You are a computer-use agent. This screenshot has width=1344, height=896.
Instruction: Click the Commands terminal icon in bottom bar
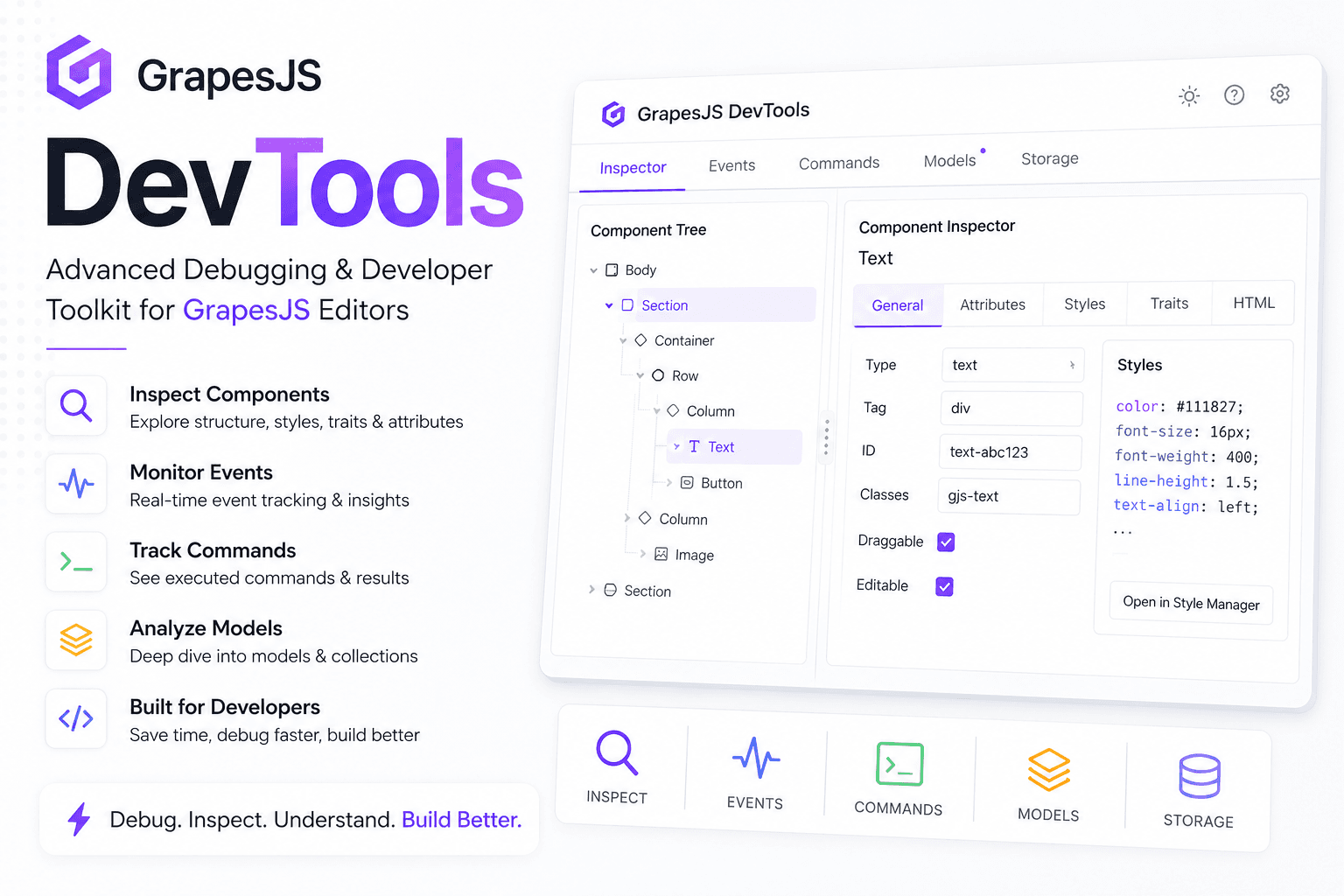click(x=899, y=764)
